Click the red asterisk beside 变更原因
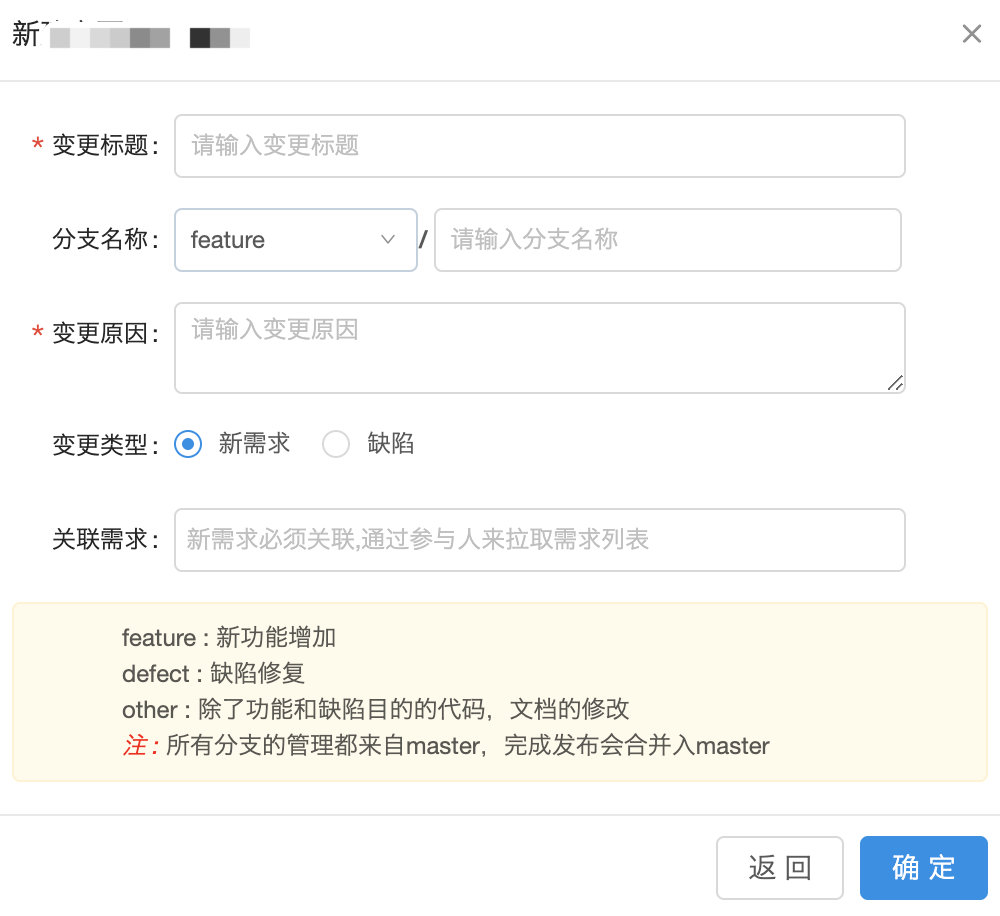 [38, 333]
